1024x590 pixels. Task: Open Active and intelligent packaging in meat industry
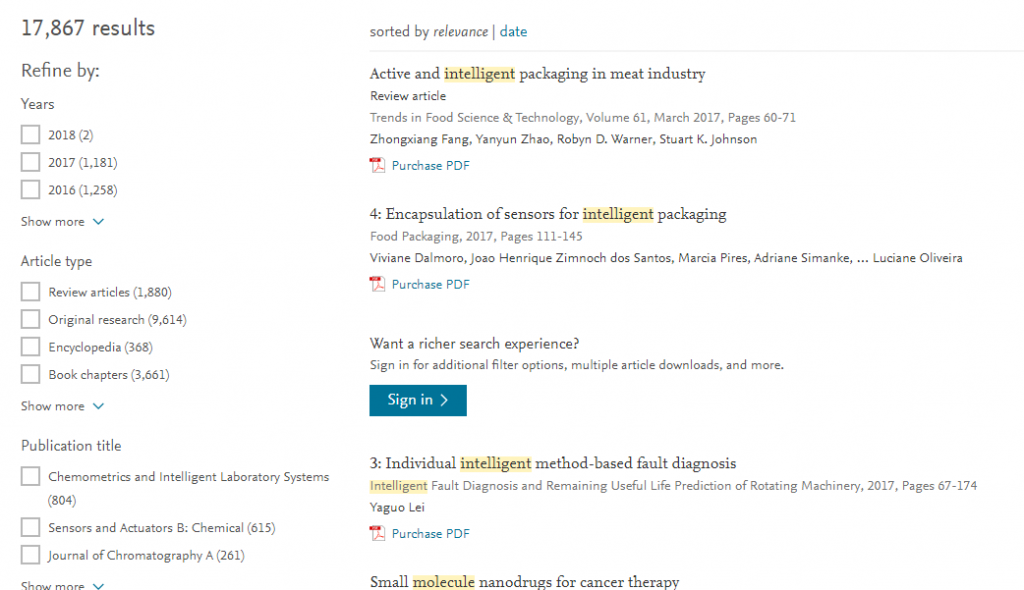pos(537,74)
